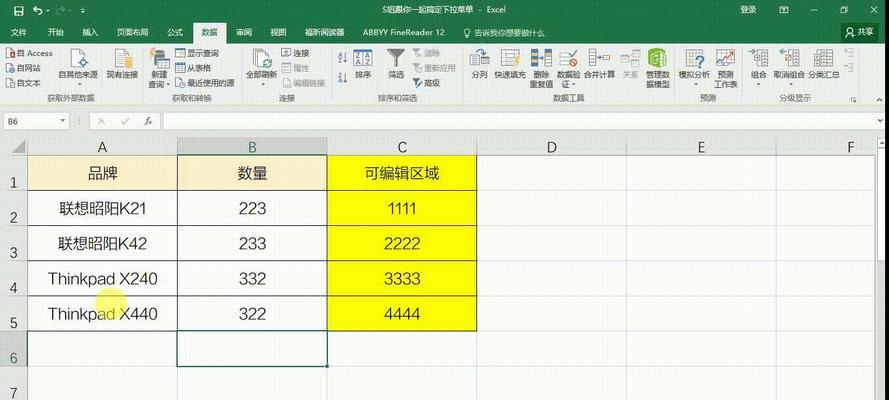Open the Foxit Reader (福昕阅读器) tab
The image size is (889, 400).
(324, 32)
